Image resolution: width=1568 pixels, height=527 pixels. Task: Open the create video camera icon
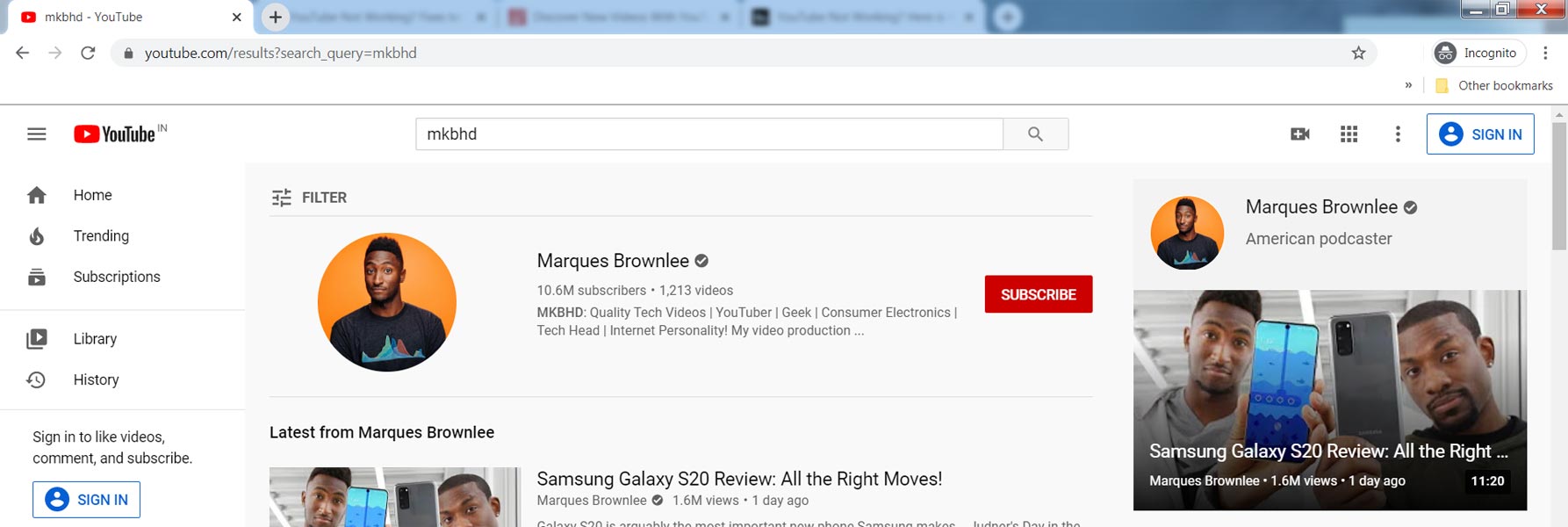point(1300,134)
